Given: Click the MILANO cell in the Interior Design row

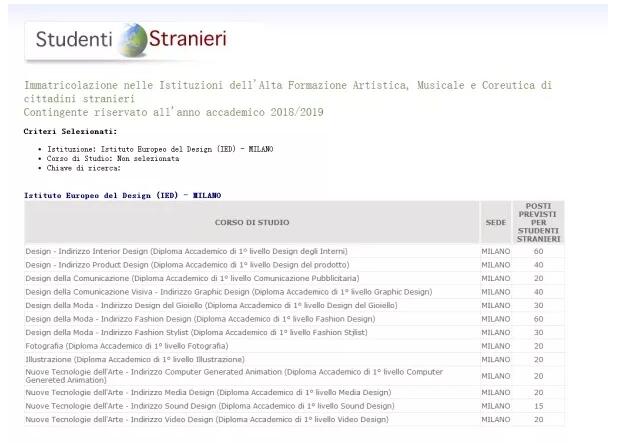Looking at the screenshot, I should pos(496,251).
